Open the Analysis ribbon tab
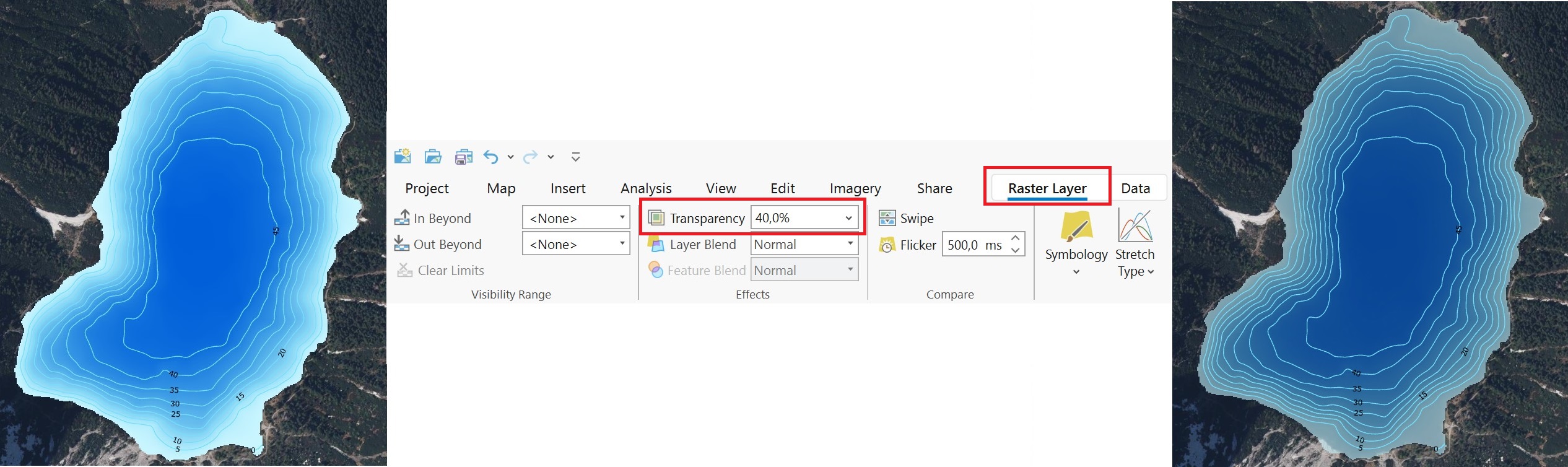 tap(646, 188)
